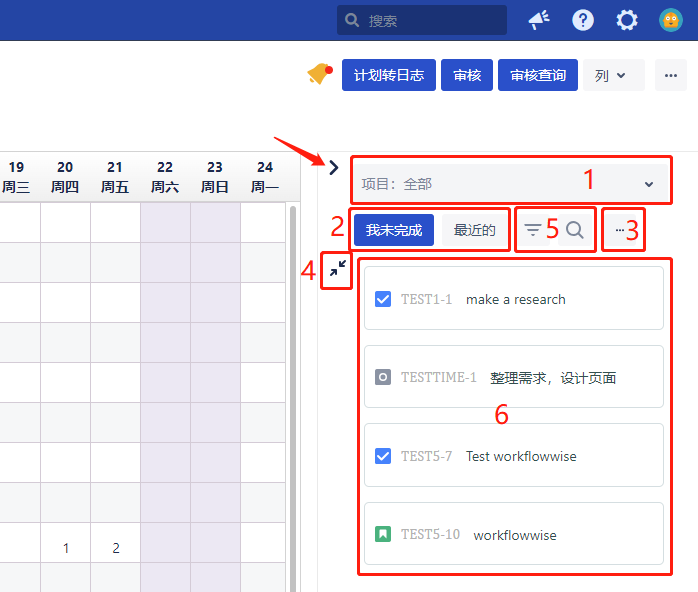Click the 计划转日志 button

(388, 75)
